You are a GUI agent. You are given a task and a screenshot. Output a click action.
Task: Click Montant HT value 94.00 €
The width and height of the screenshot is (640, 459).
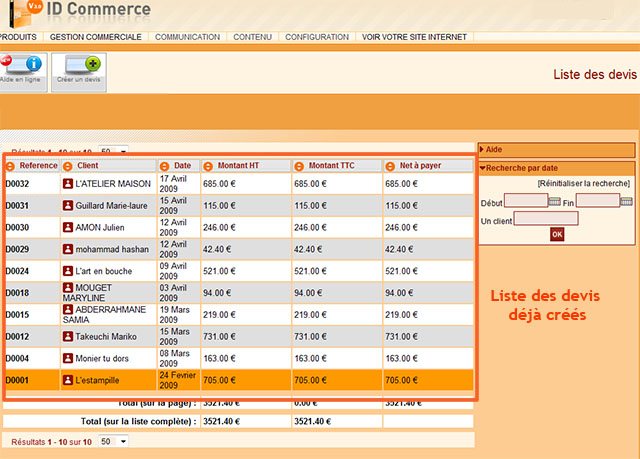(217, 293)
